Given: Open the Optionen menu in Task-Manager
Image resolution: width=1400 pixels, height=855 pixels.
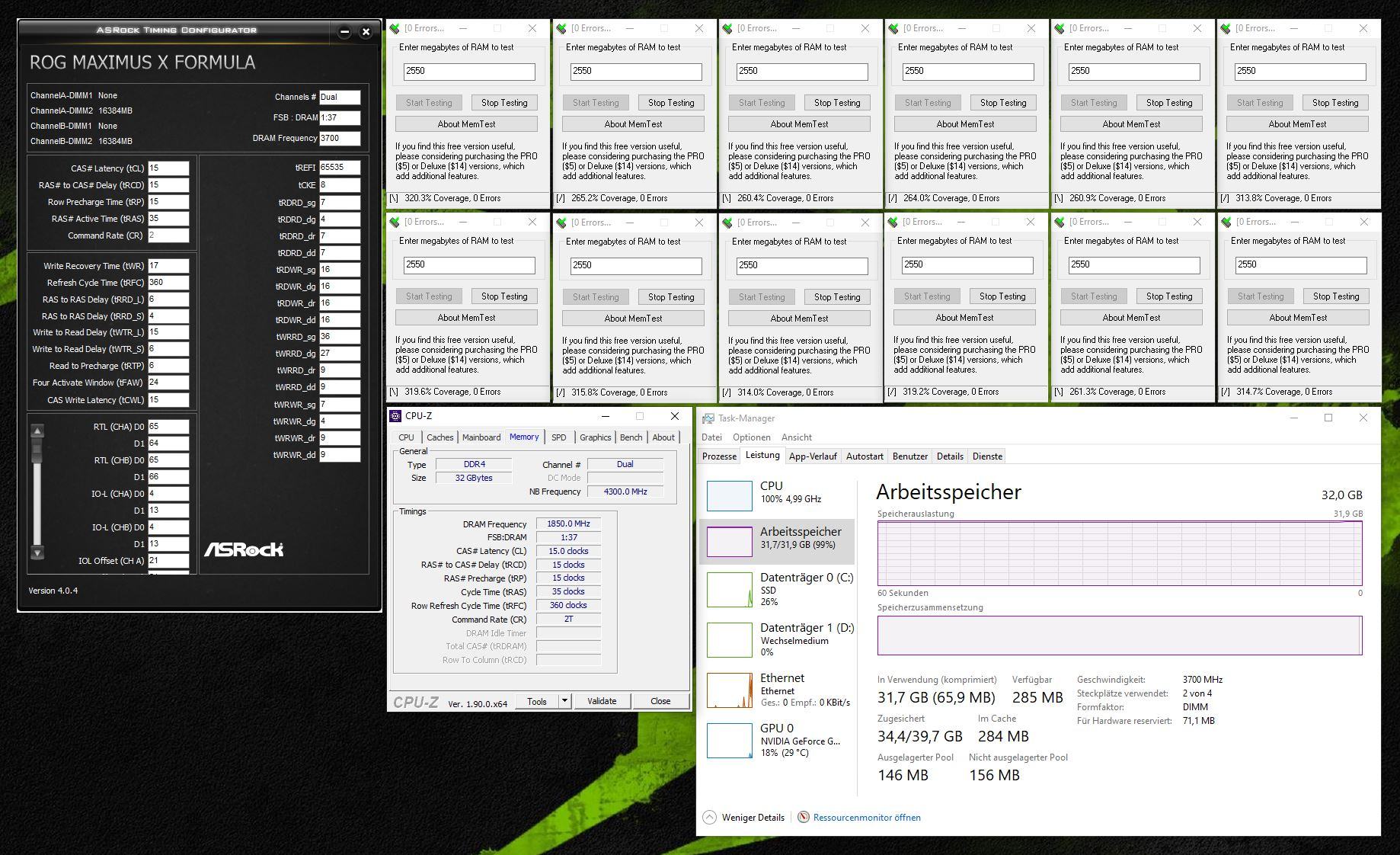Looking at the screenshot, I should [x=752, y=437].
